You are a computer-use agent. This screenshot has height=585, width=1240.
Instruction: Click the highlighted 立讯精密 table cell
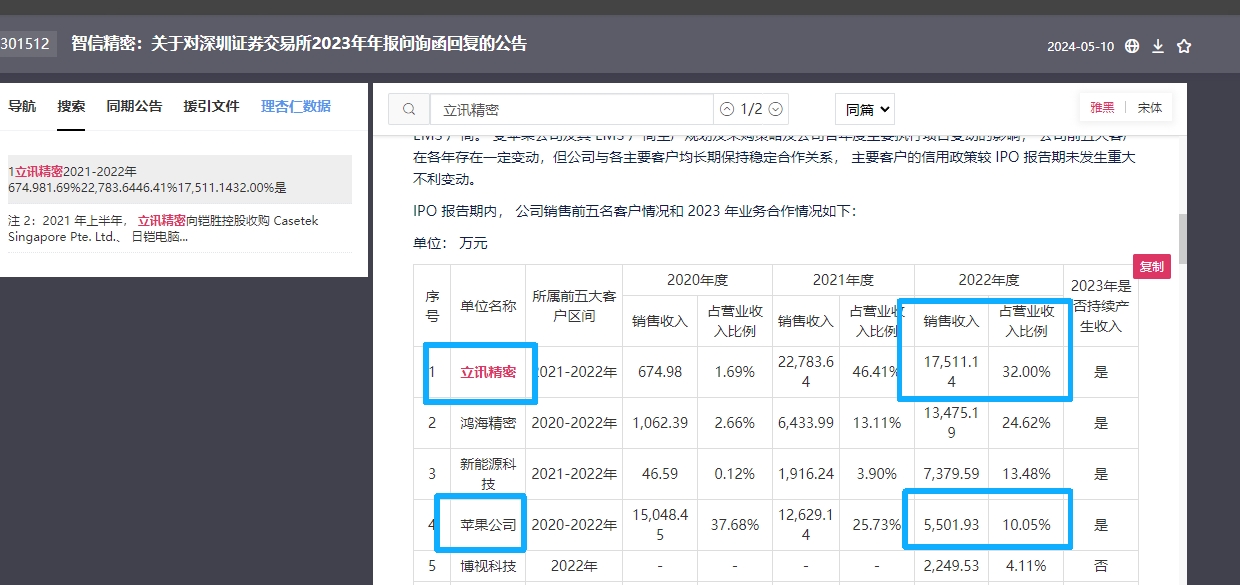click(x=488, y=372)
